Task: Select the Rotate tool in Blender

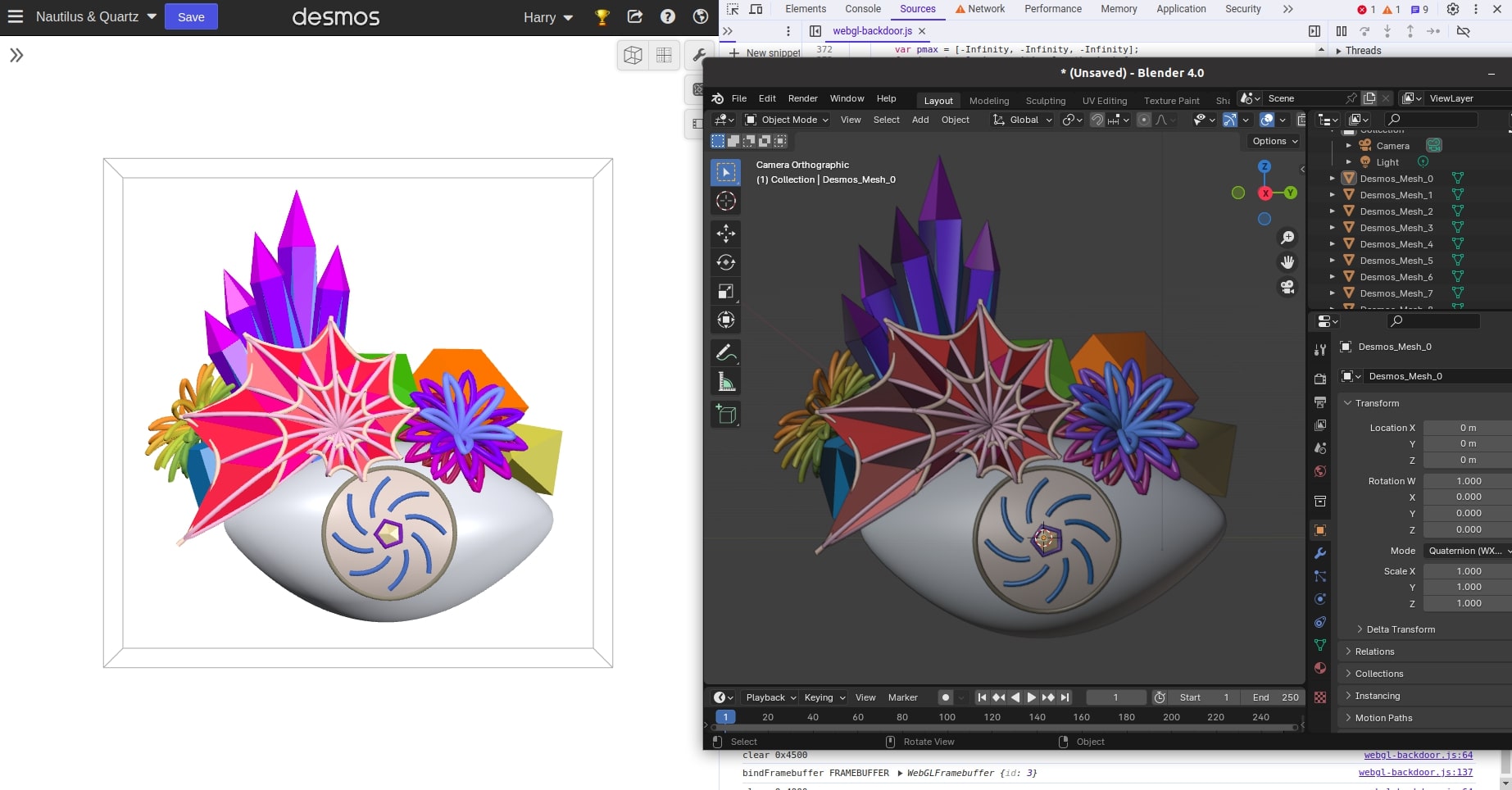Action: (725, 262)
